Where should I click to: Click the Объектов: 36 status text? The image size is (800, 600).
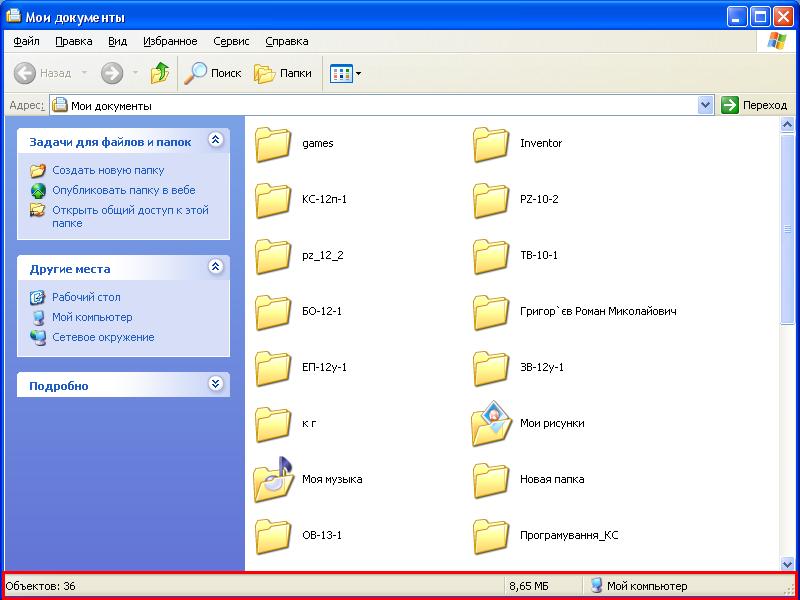pos(40,586)
